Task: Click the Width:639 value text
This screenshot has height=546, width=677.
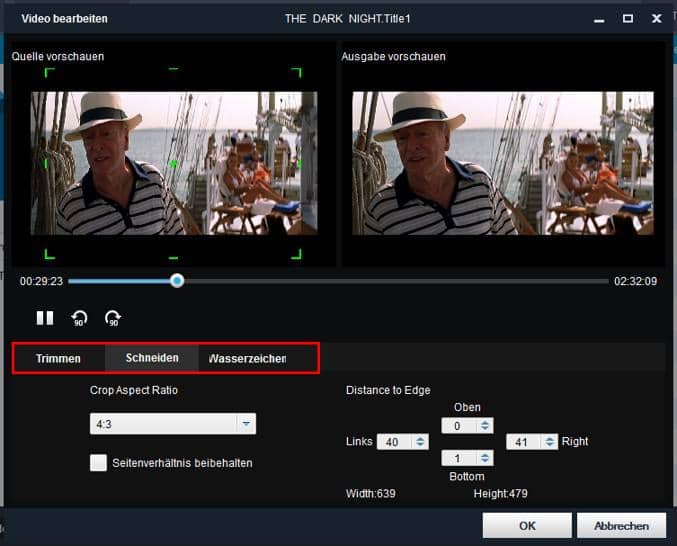Action: pos(370,493)
